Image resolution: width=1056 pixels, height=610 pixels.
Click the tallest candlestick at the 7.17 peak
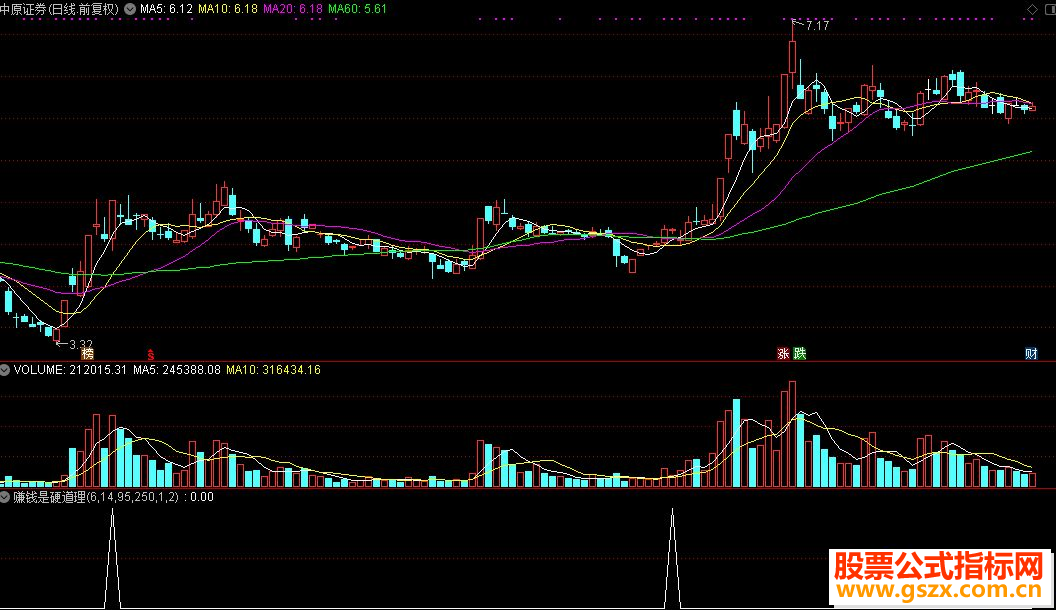tap(792, 57)
